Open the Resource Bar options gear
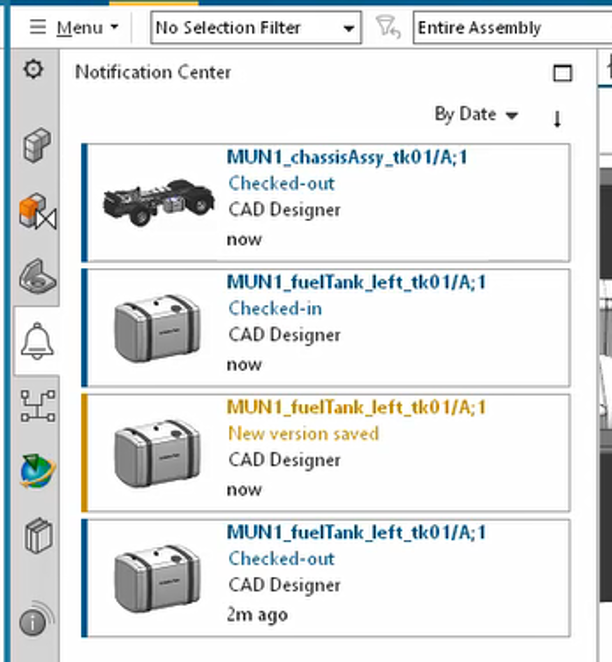 point(34,70)
